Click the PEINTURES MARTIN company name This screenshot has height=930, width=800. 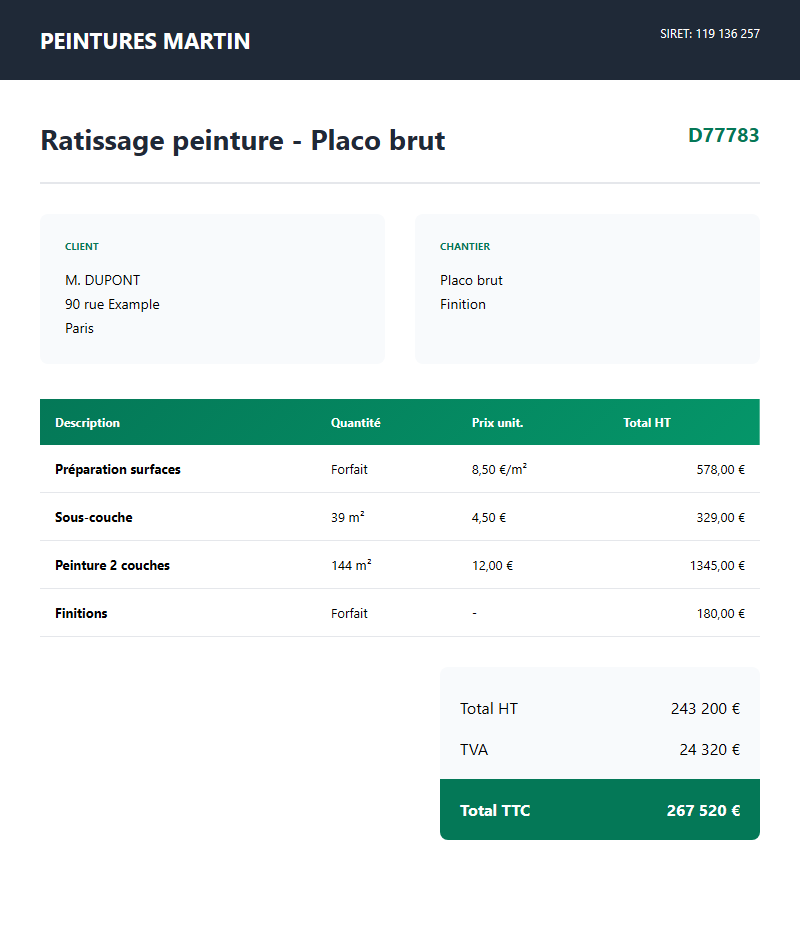145,41
